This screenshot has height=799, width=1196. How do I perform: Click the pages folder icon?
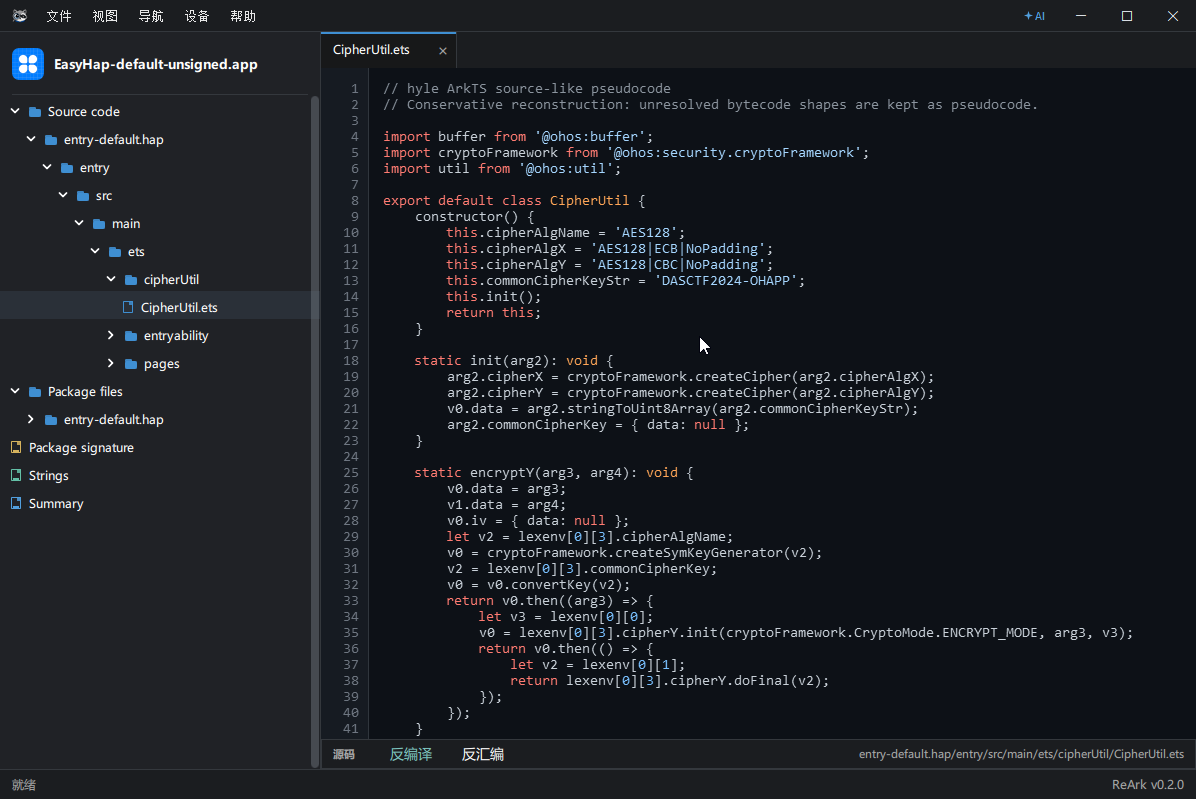click(x=131, y=364)
